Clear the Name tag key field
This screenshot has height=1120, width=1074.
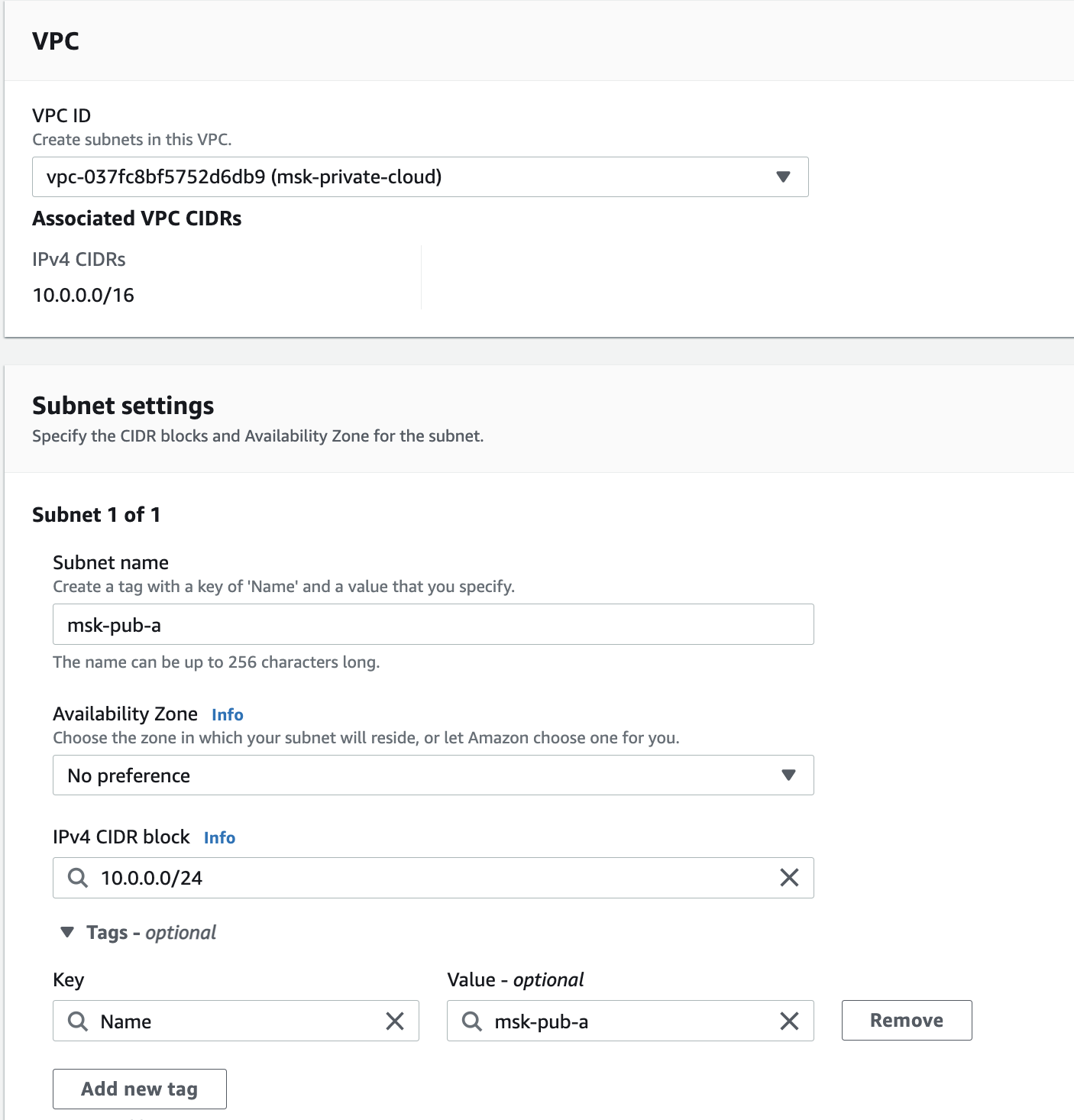(x=395, y=1021)
